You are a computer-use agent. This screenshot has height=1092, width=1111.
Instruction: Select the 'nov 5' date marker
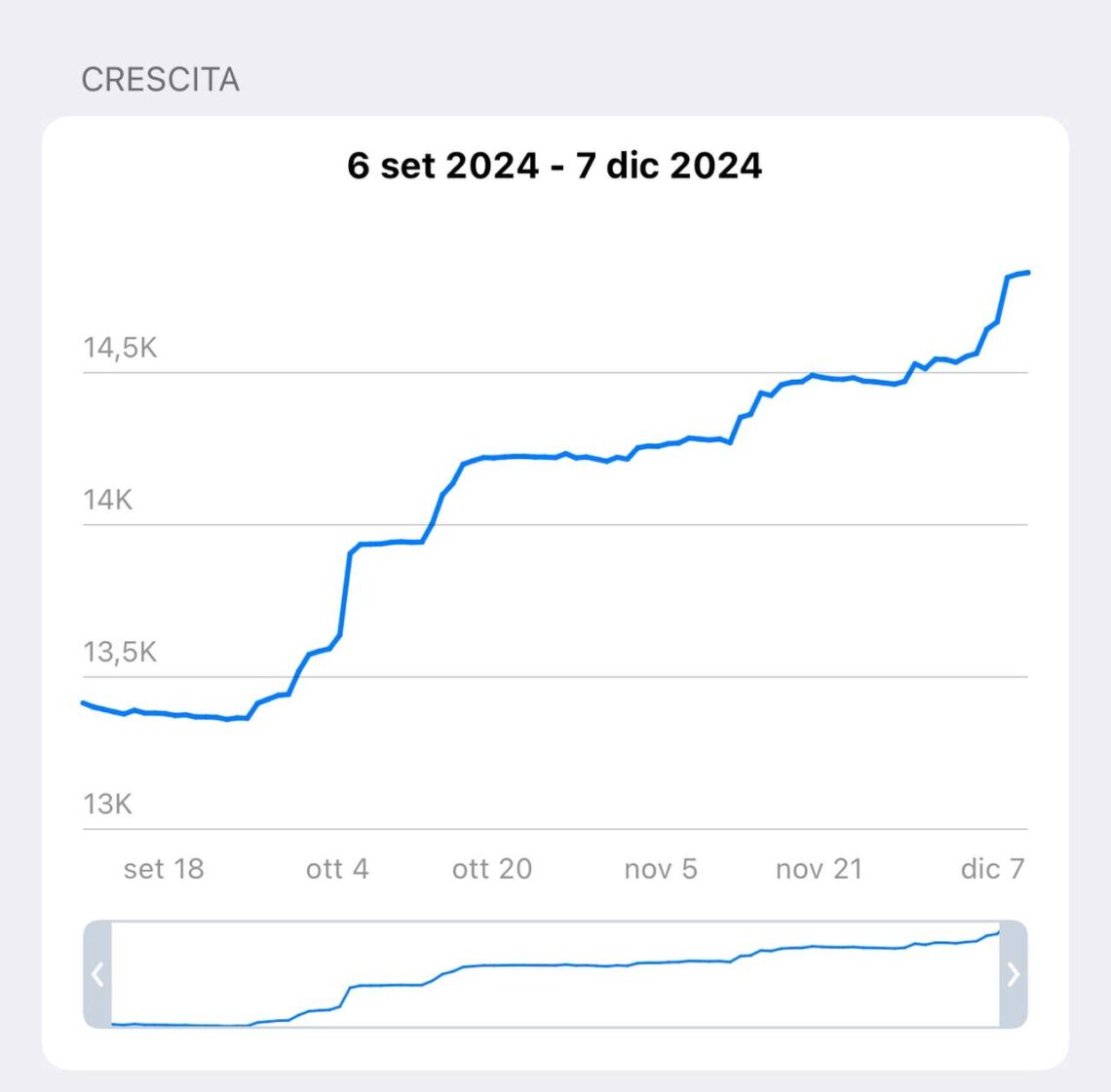(x=661, y=869)
